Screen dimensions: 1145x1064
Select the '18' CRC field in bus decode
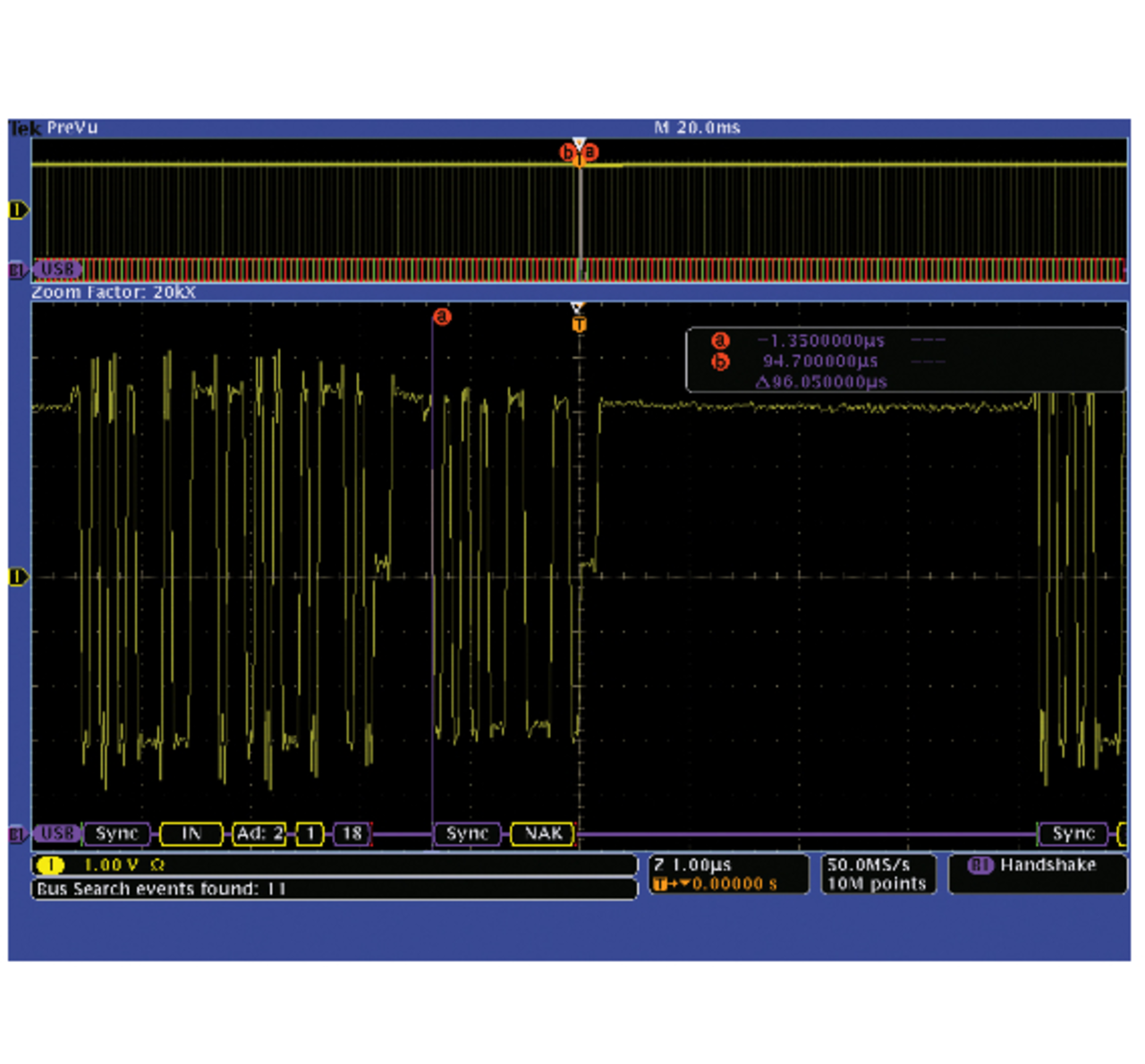click(352, 833)
